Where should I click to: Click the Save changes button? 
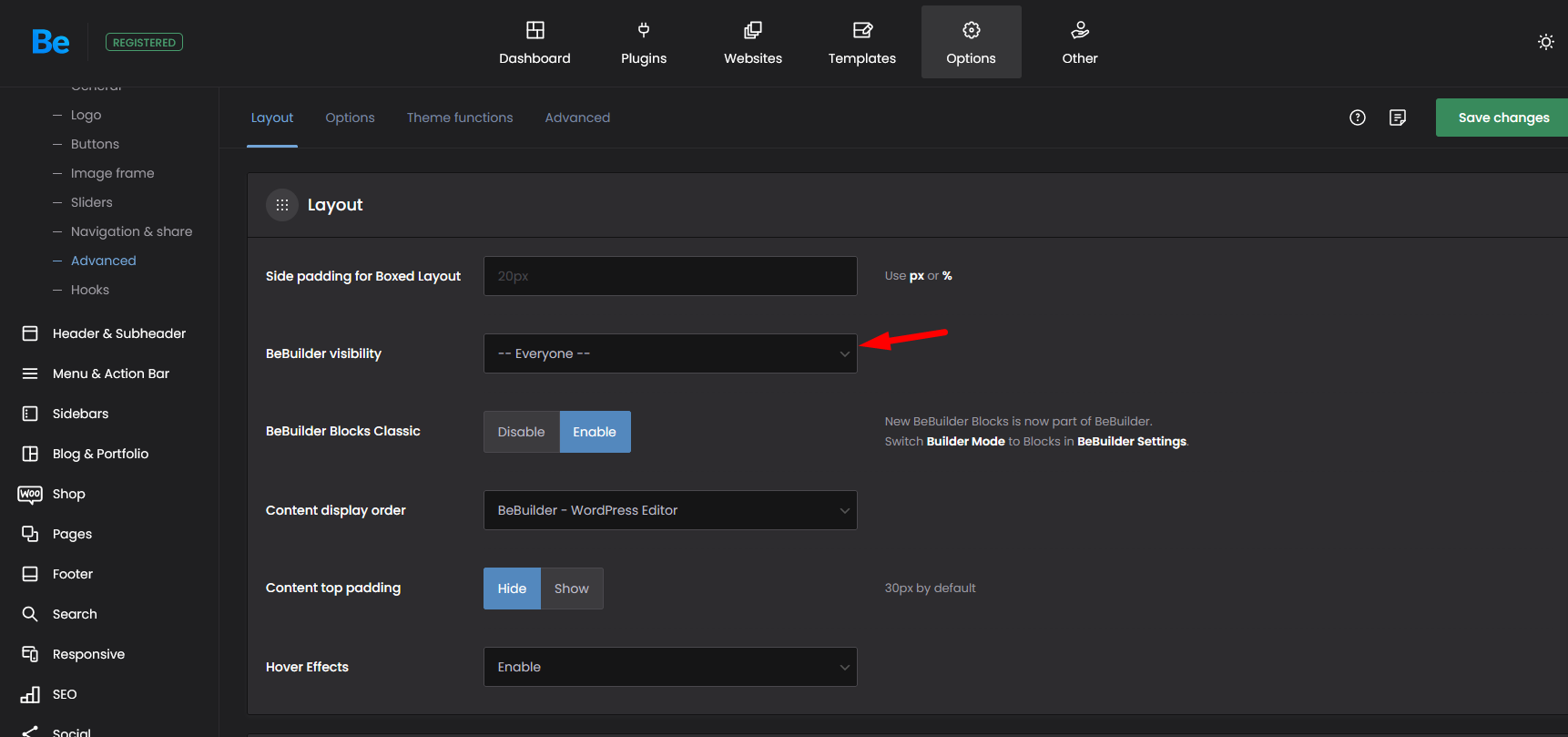[x=1502, y=118]
